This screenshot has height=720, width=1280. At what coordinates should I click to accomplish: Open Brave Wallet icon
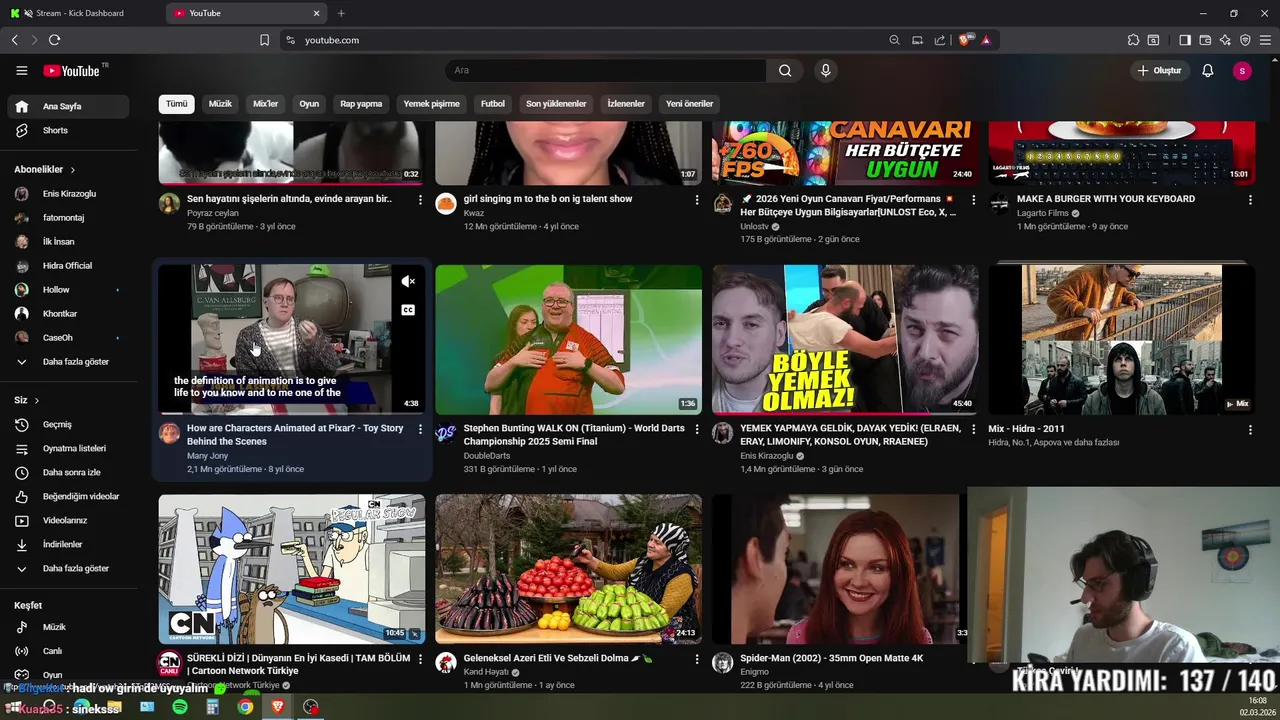(1205, 40)
